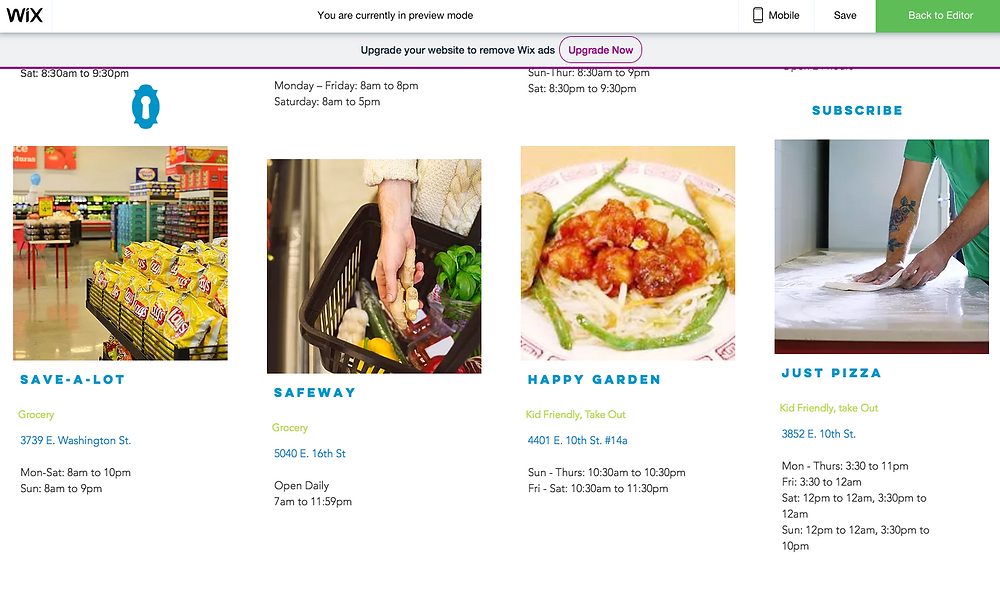Click the SAFEWAY title
The image size is (1000, 612).
[x=315, y=393]
